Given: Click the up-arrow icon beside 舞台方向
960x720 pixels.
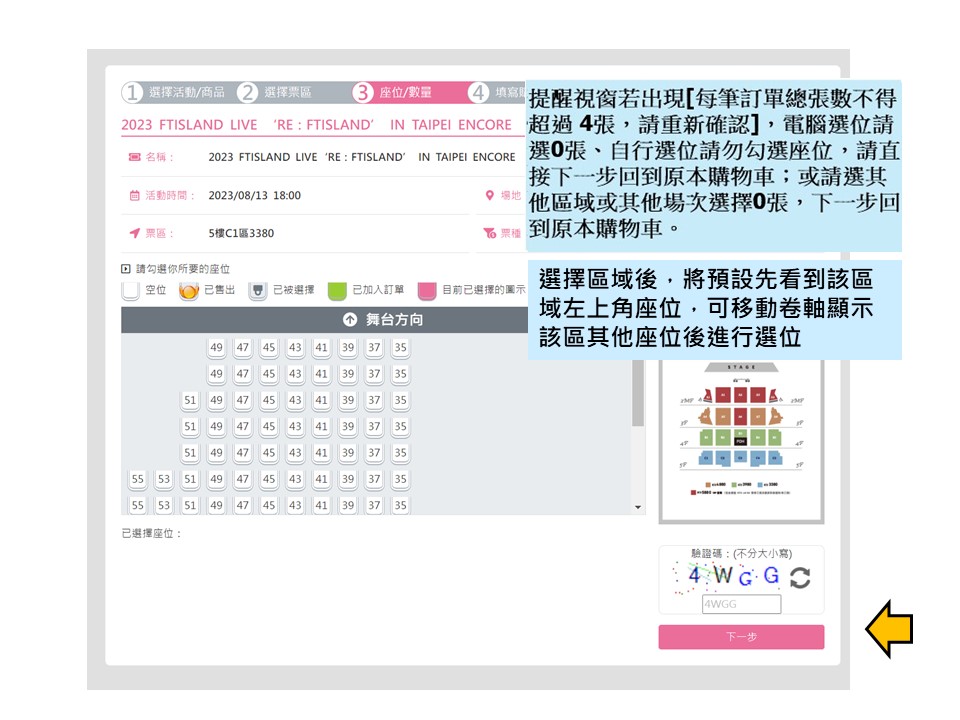Looking at the screenshot, I should 350,320.
